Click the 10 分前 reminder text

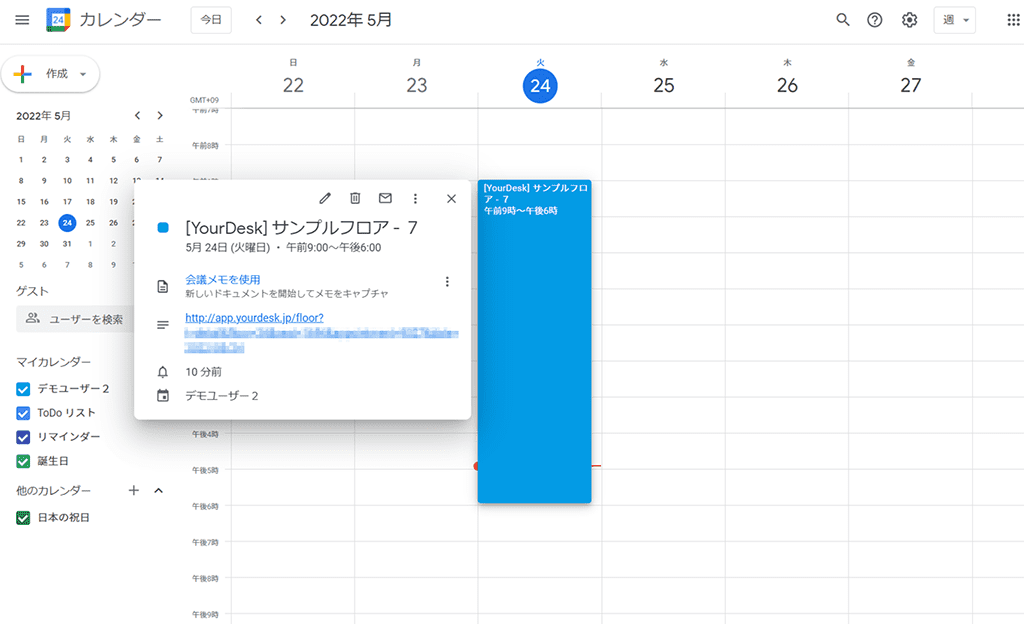coord(203,372)
